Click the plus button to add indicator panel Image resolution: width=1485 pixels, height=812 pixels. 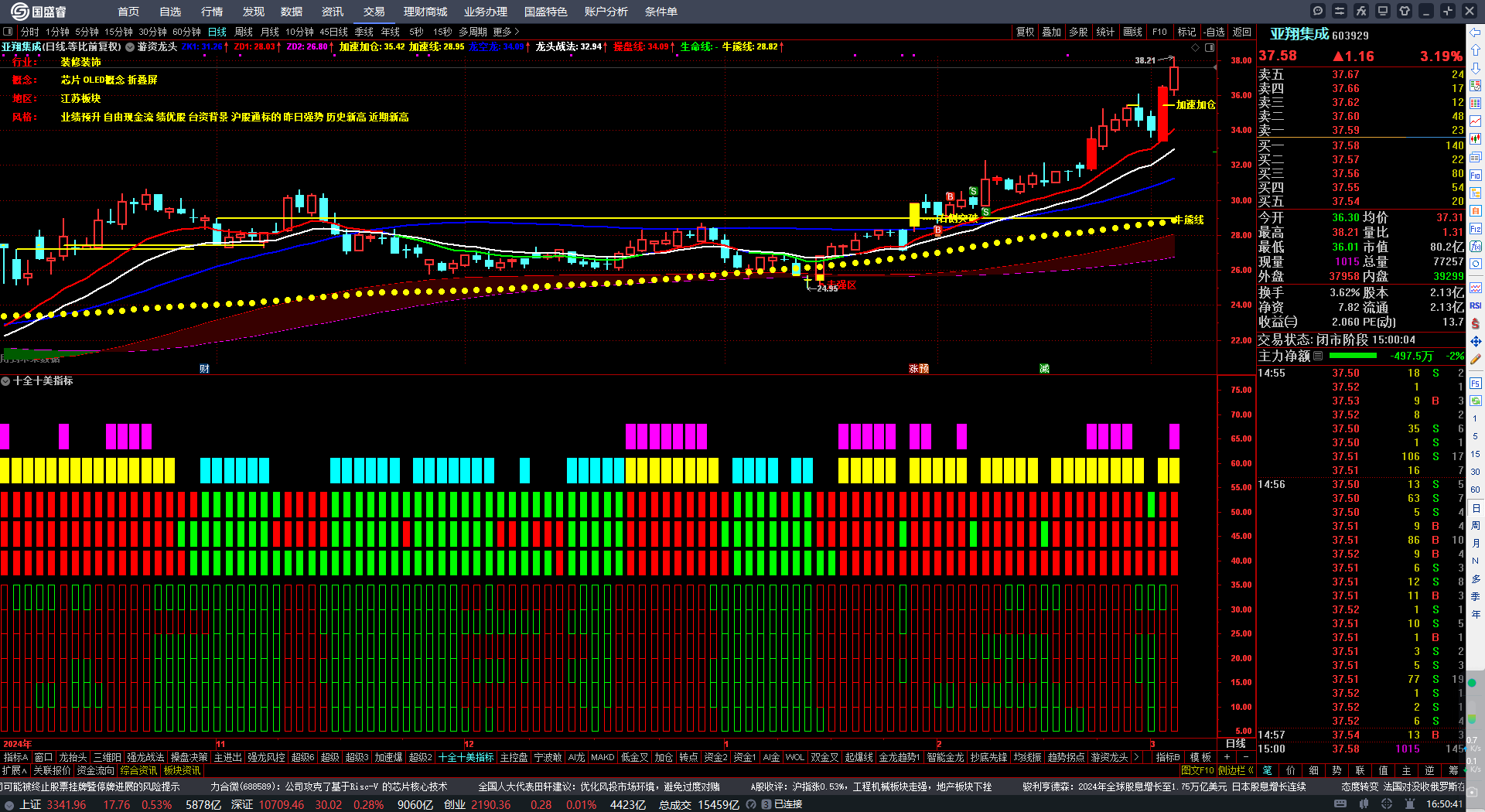[1227, 757]
